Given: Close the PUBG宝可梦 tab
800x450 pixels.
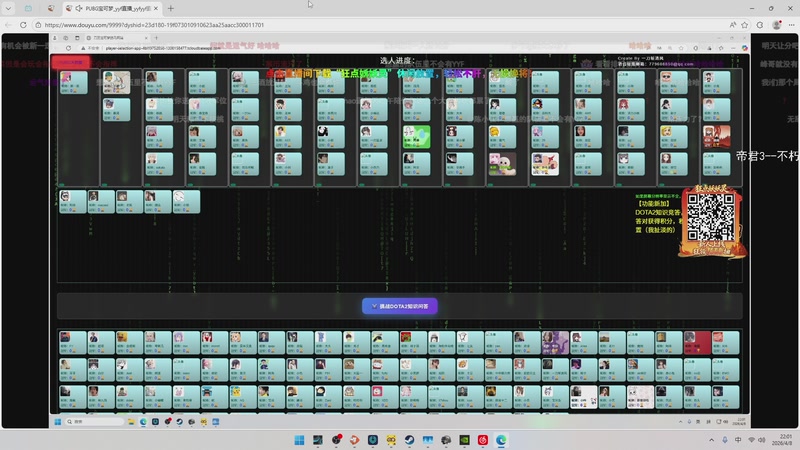Looking at the screenshot, I should (156, 9).
